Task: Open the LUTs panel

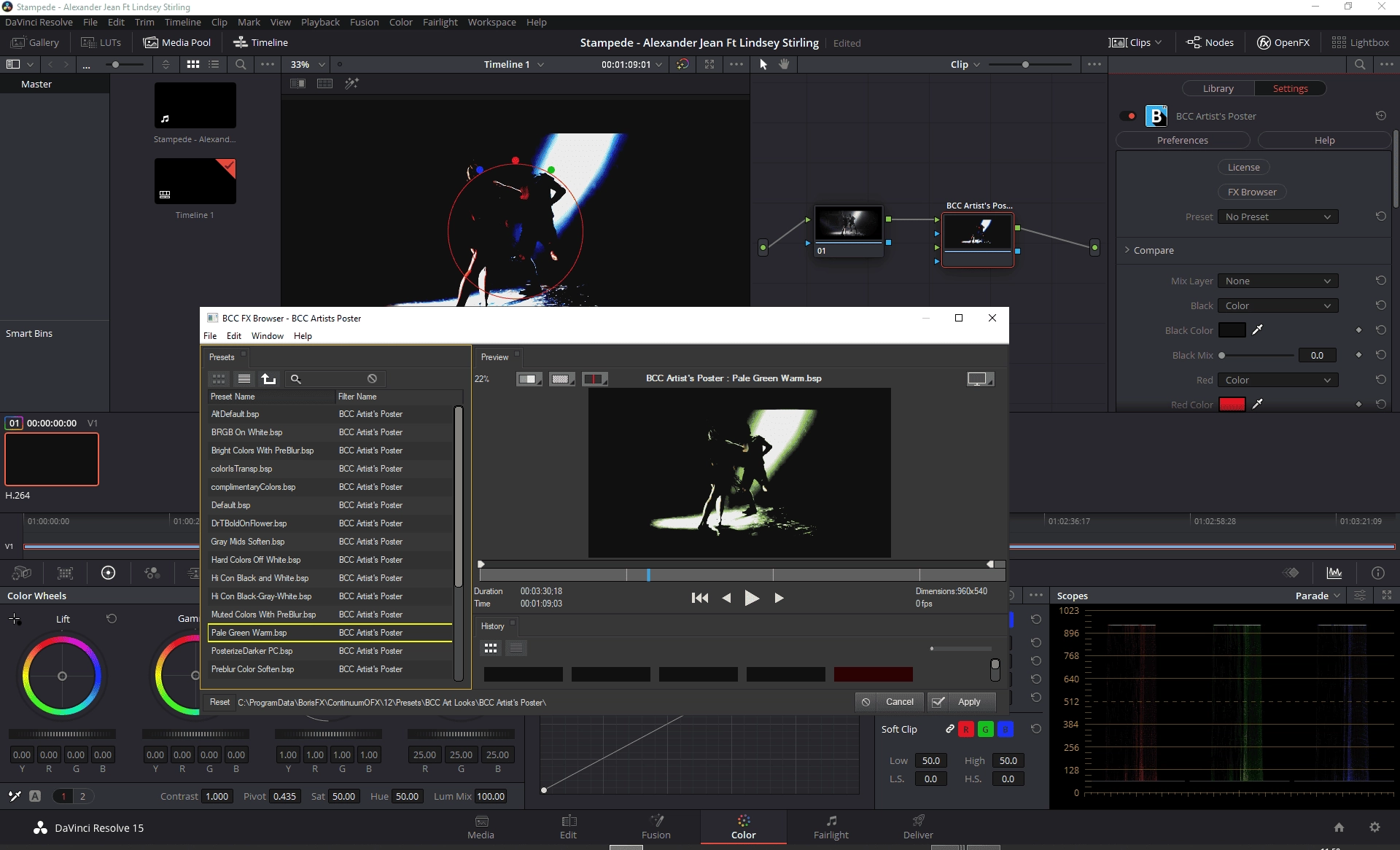Action: pos(101,42)
